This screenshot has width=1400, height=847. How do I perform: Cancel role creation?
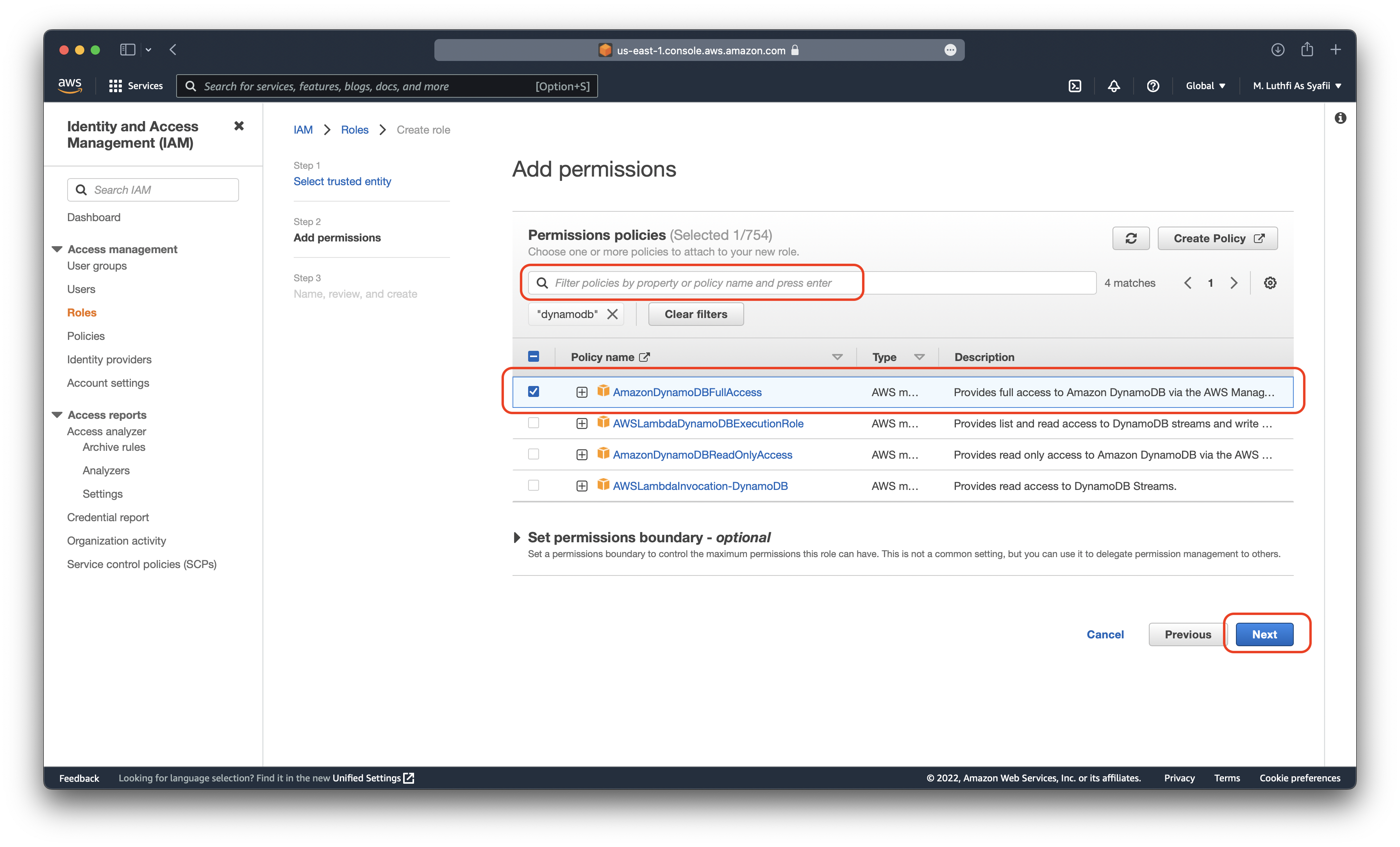click(1105, 634)
